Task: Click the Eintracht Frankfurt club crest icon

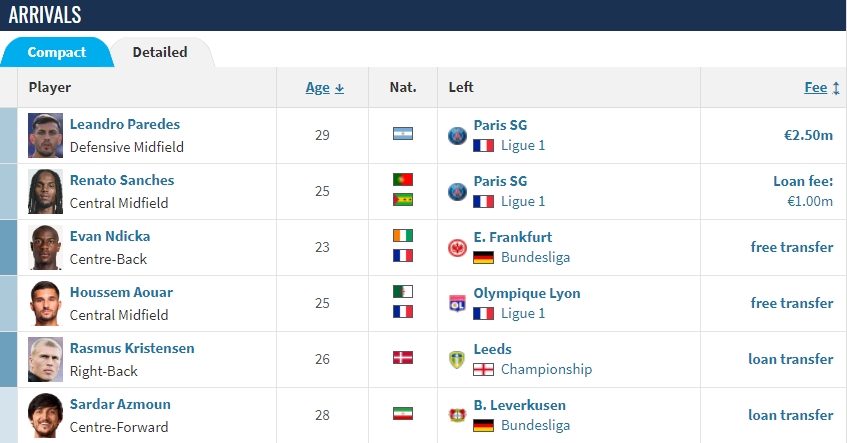Action: [x=458, y=248]
